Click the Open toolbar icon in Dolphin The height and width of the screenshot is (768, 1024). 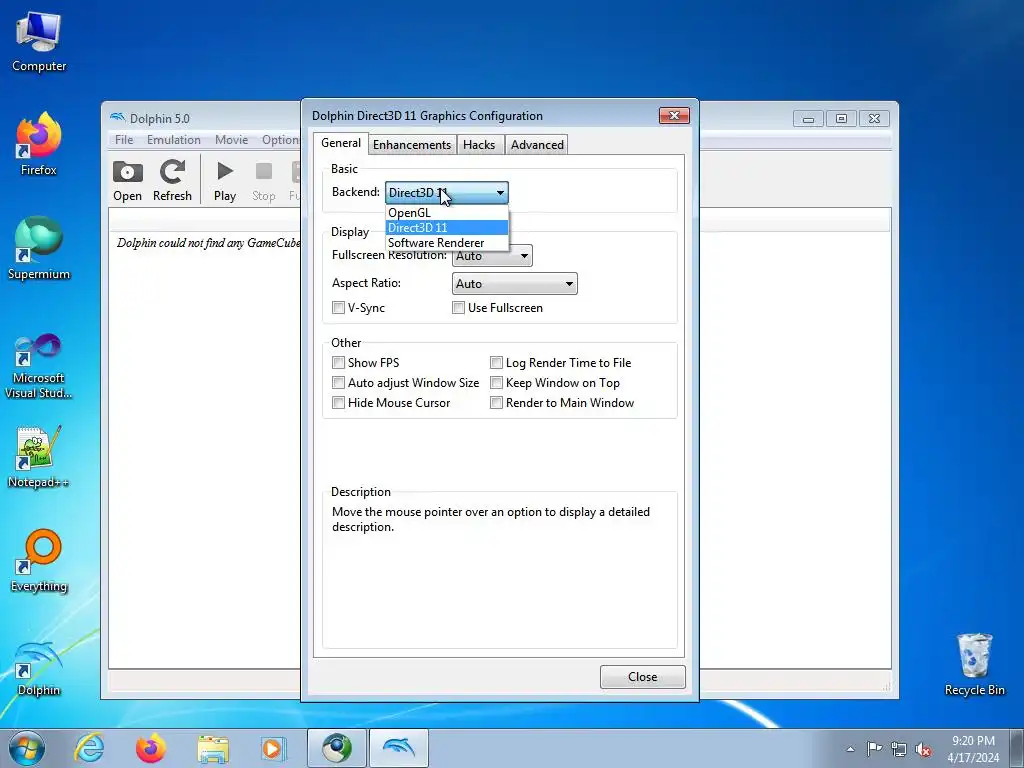click(127, 180)
